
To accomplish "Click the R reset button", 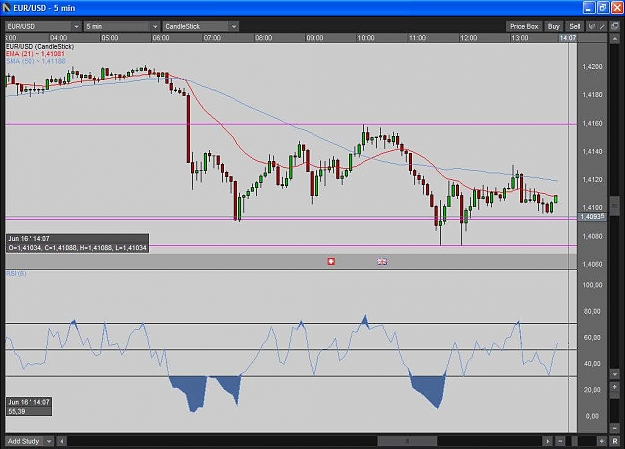I will [x=615, y=441].
